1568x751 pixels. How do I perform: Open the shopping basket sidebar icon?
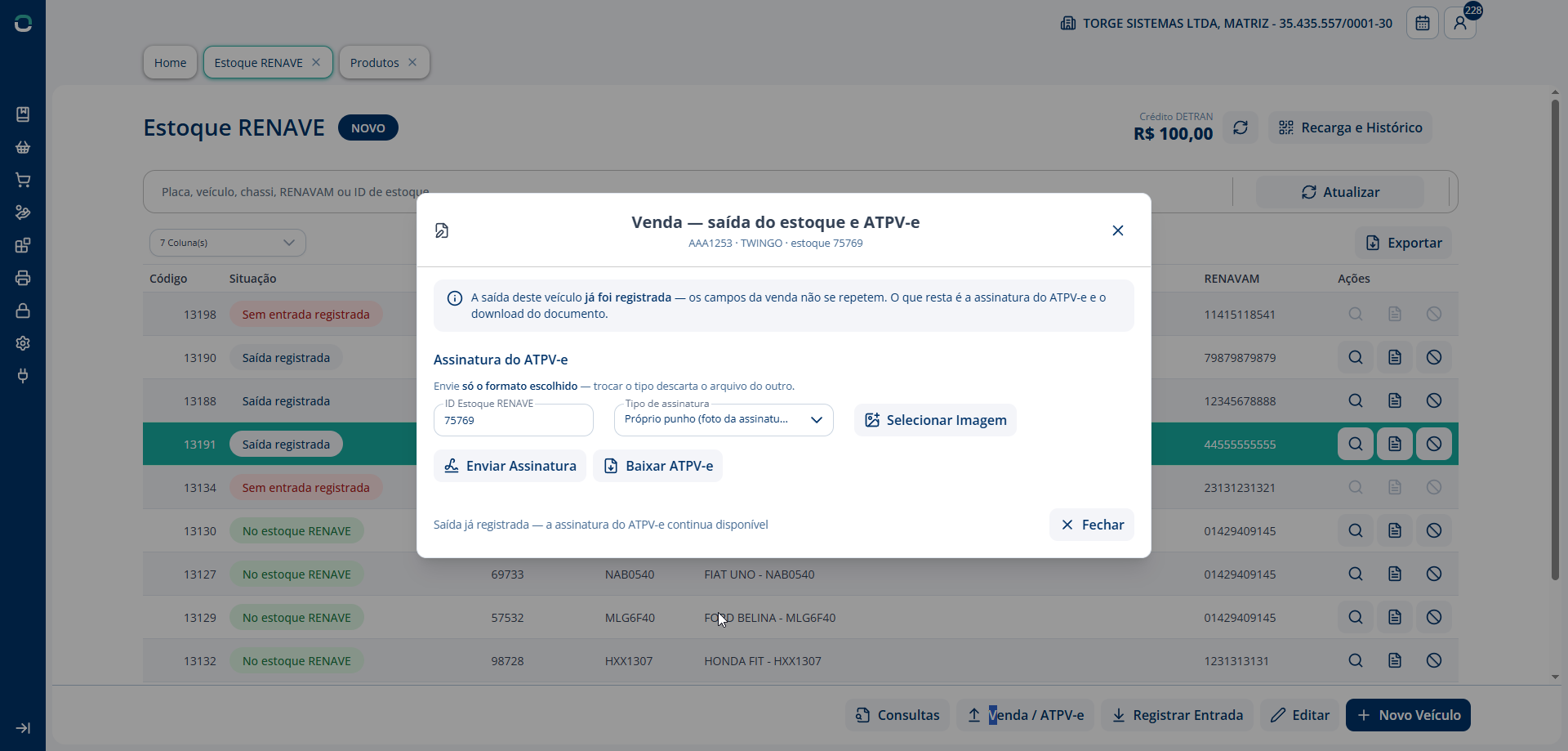23,147
